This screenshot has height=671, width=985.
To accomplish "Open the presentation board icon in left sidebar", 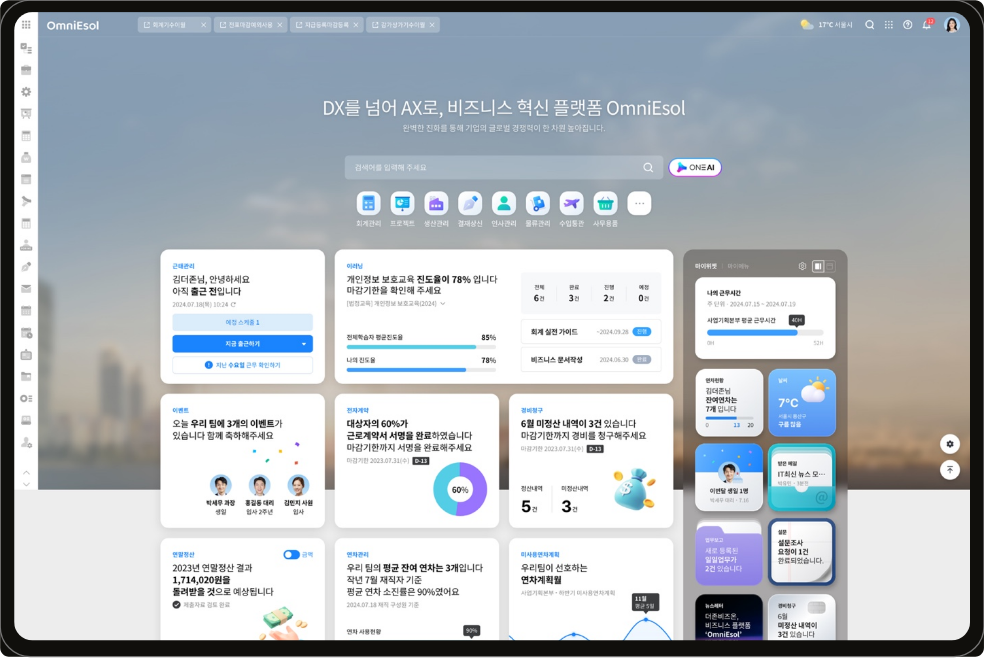I will click(x=26, y=114).
